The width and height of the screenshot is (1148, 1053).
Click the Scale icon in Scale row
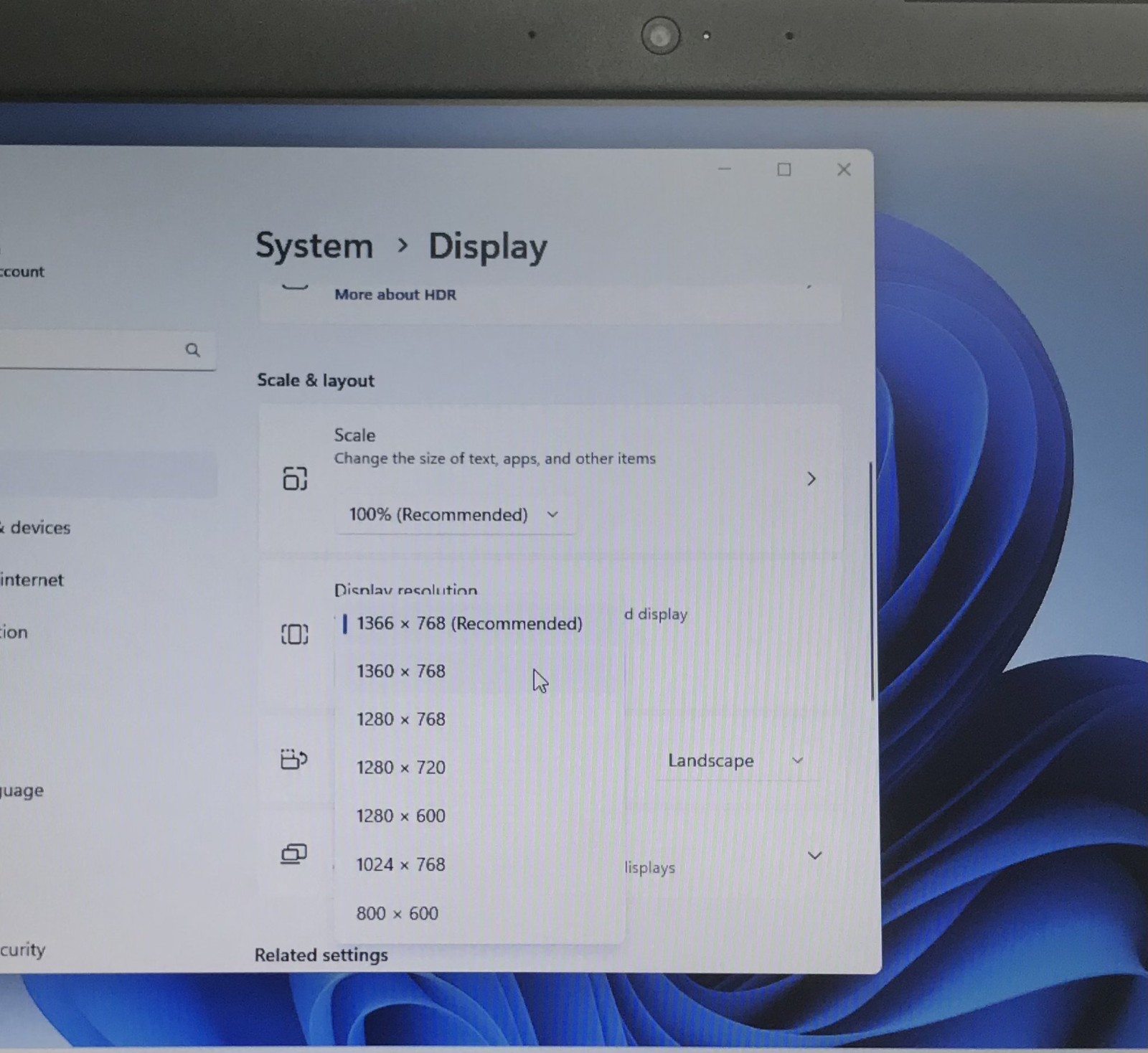coord(295,478)
